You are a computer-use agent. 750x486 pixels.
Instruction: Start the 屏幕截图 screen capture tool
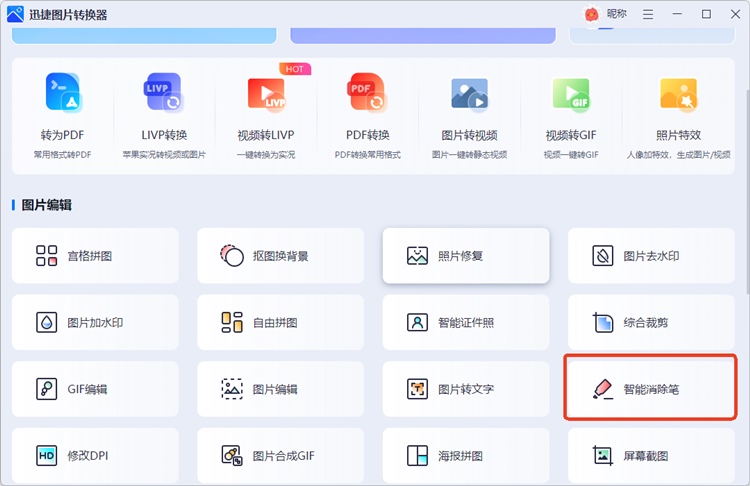(x=651, y=455)
